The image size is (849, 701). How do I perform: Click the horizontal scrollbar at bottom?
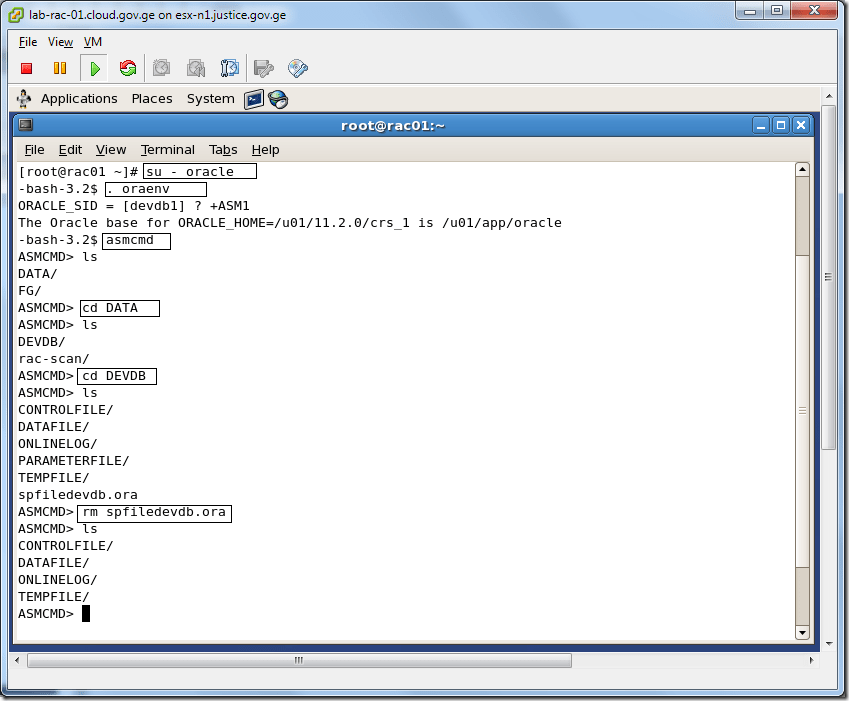click(299, 661)
